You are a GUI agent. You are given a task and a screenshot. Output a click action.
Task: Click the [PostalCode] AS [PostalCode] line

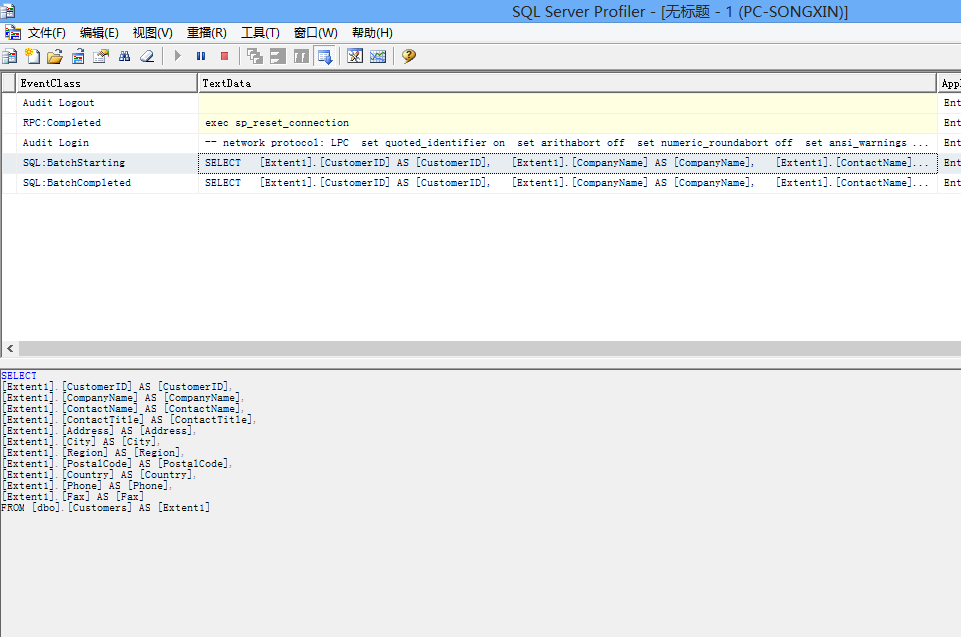point(117,464)
